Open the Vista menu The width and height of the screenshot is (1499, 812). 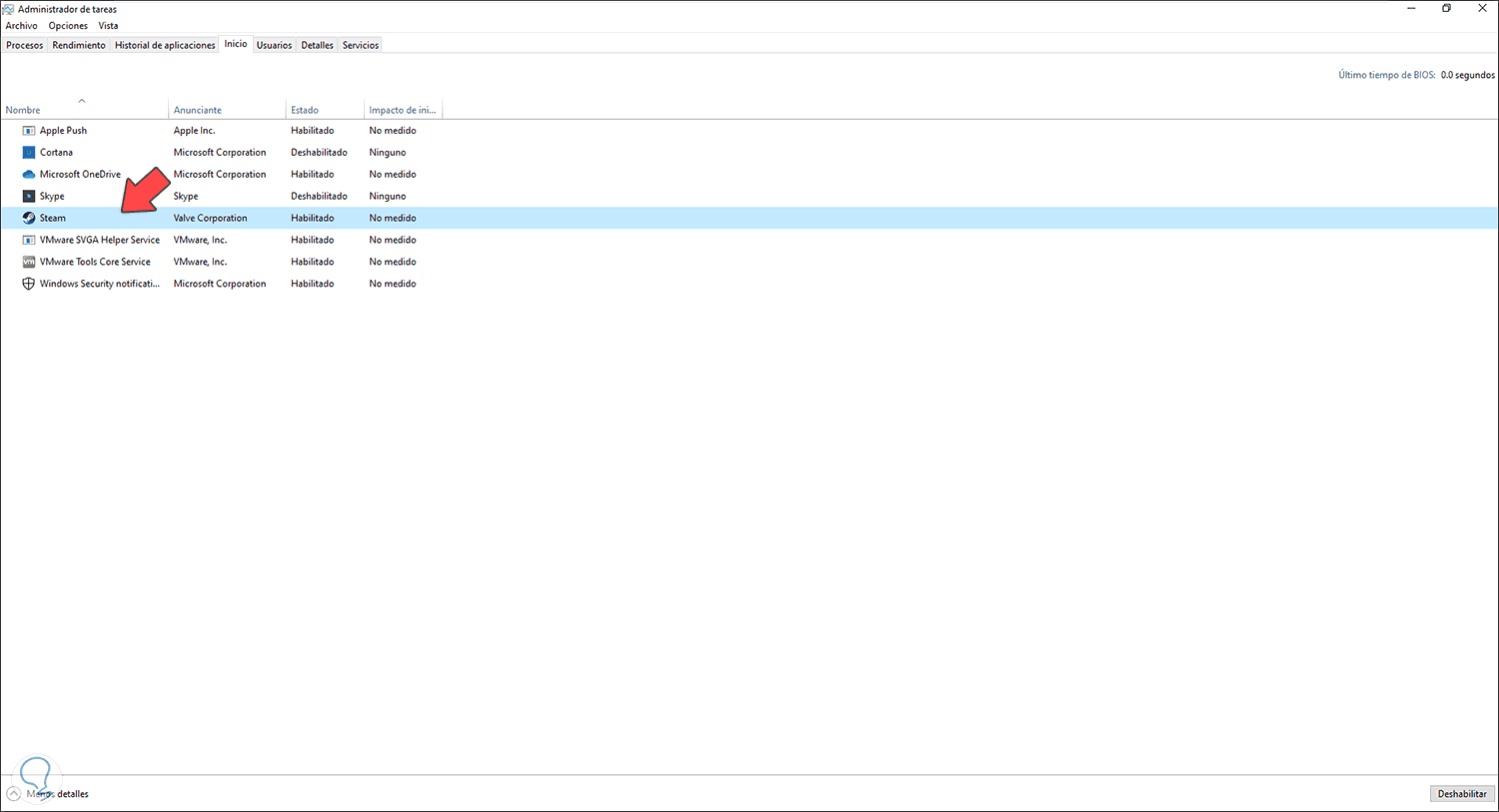point(108,26)
